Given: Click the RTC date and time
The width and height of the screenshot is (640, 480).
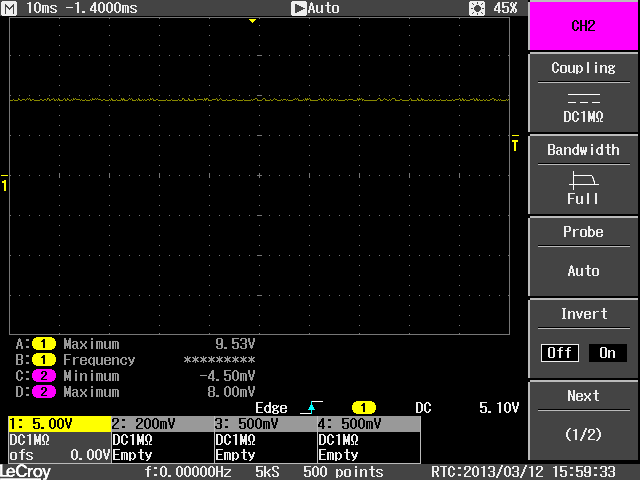Looking at the screenshot, I should point(523,472).
